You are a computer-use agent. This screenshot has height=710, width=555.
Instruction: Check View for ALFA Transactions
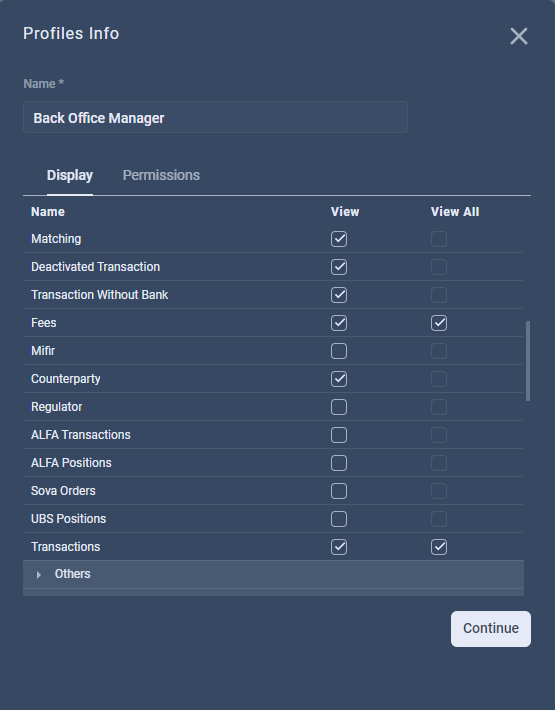click(339, 435)
